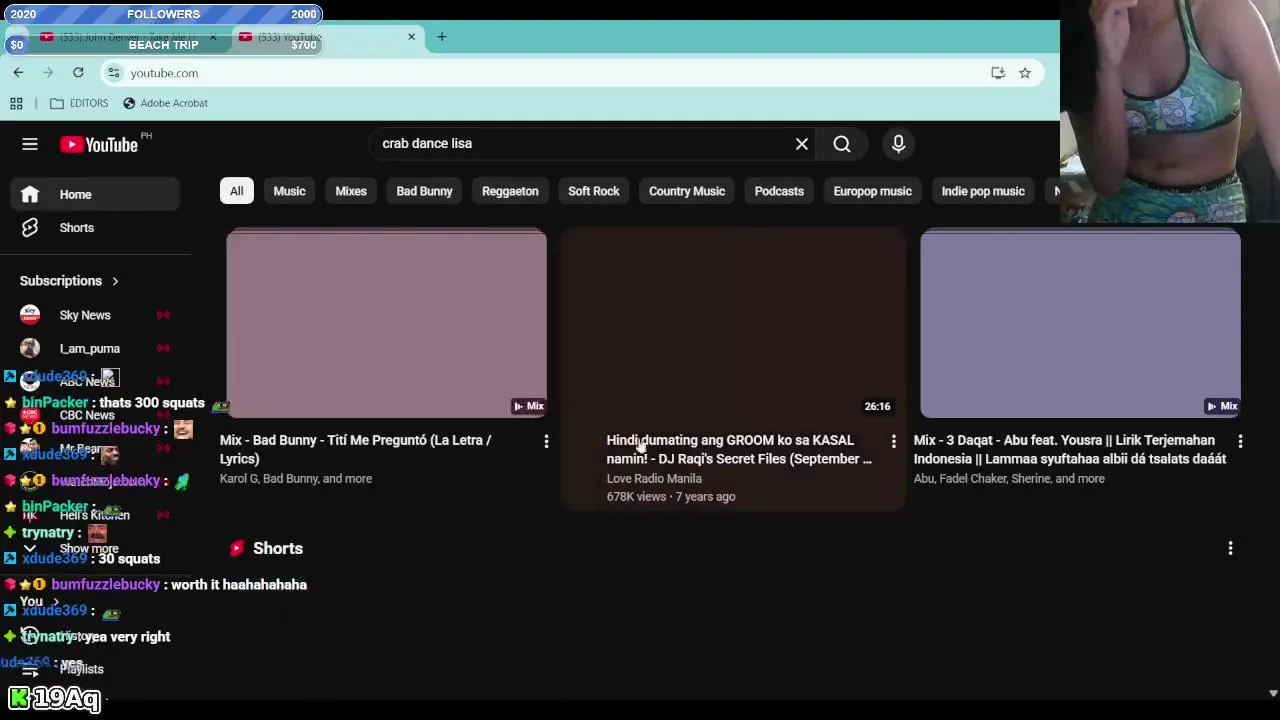Open Mix - 3 Daqat Abu title

[x=1070, y=450]
